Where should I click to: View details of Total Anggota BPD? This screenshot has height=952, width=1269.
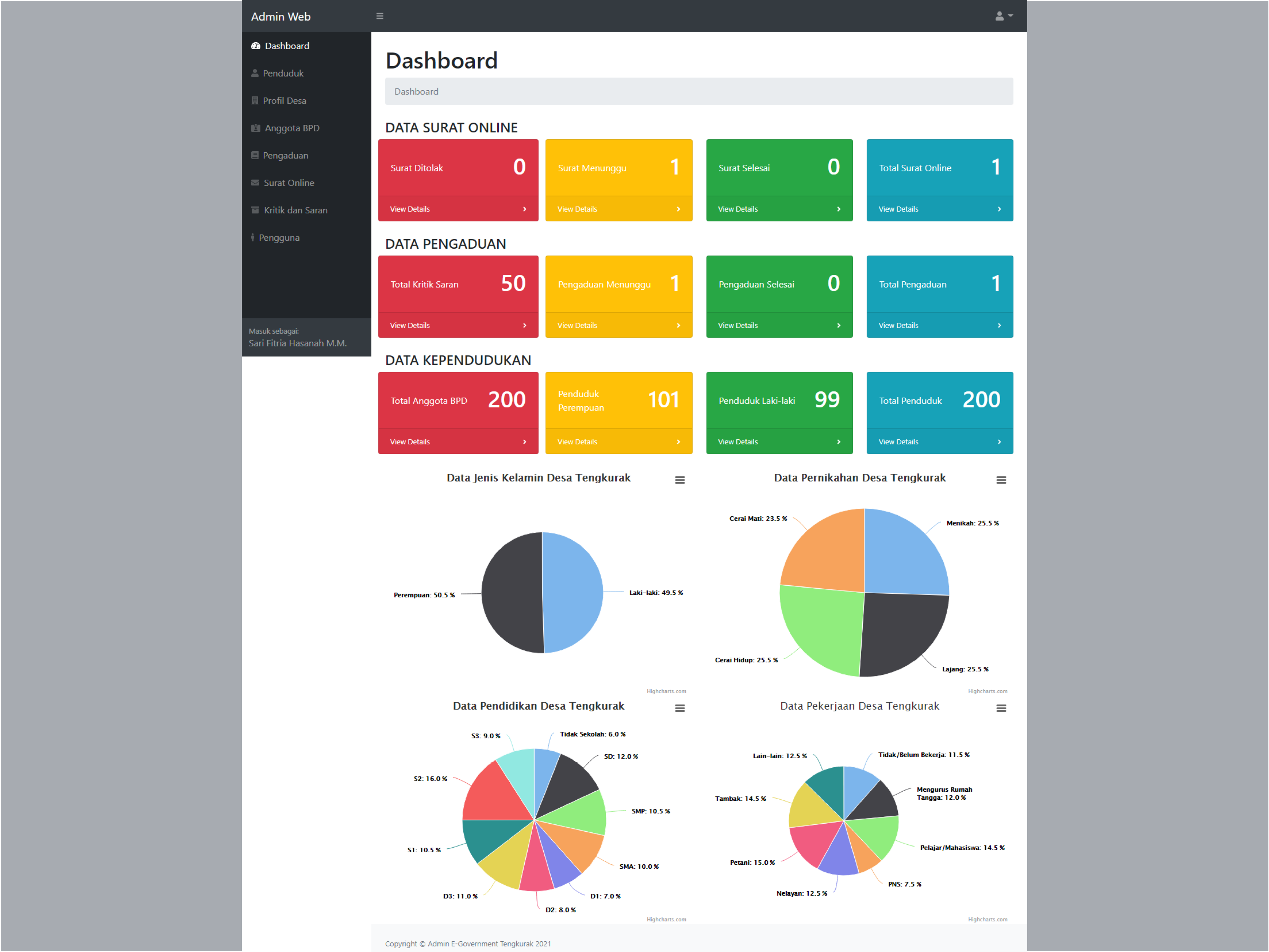pyautogui.click(x=410, y=442)
